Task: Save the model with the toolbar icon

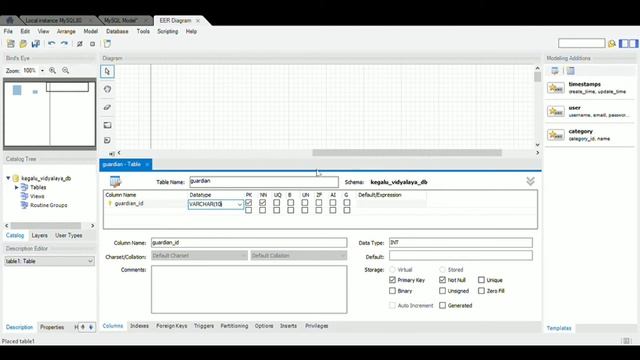Action: tap(36, 44)
